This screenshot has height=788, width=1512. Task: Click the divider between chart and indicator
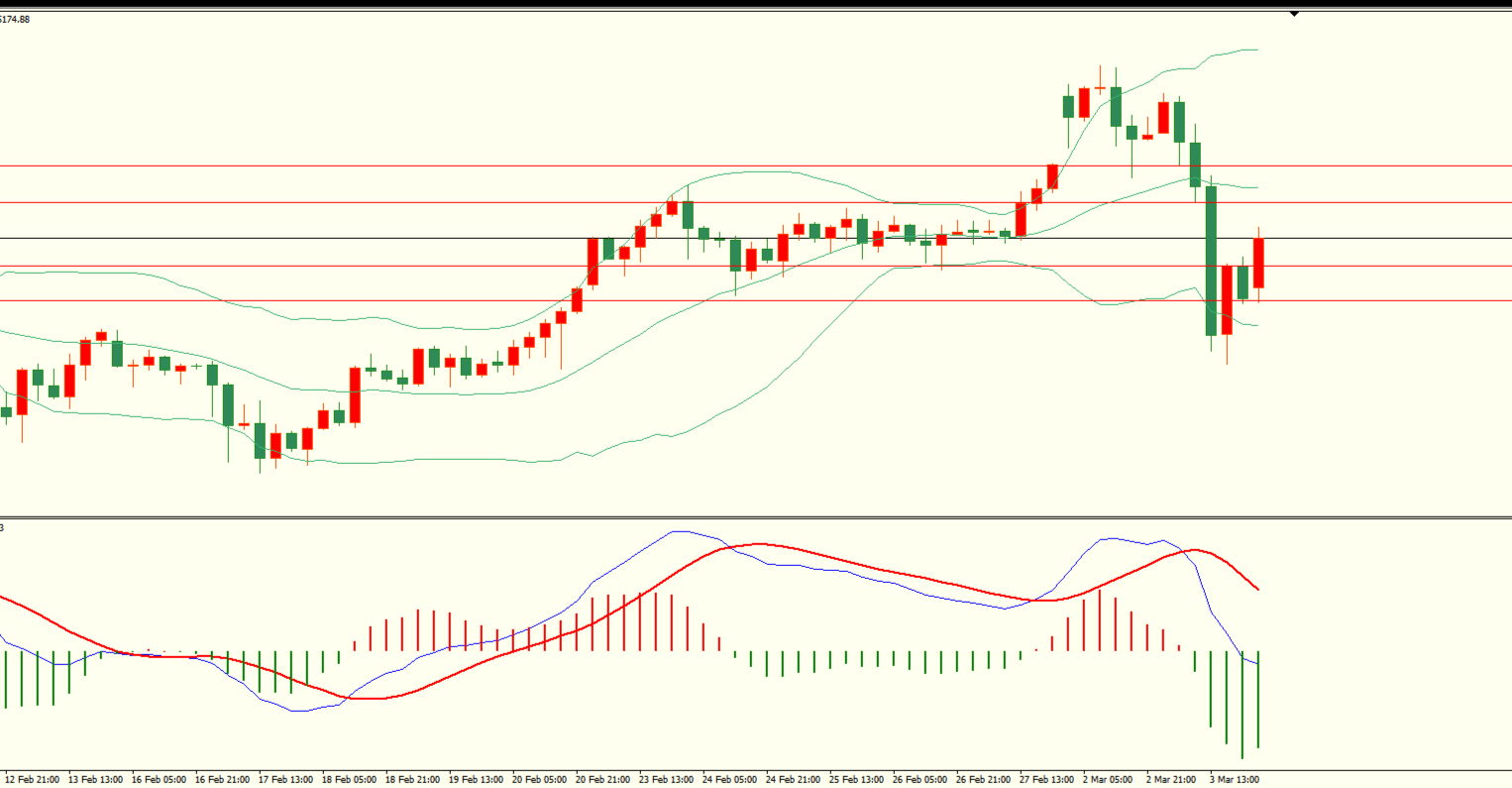[753, 517]
